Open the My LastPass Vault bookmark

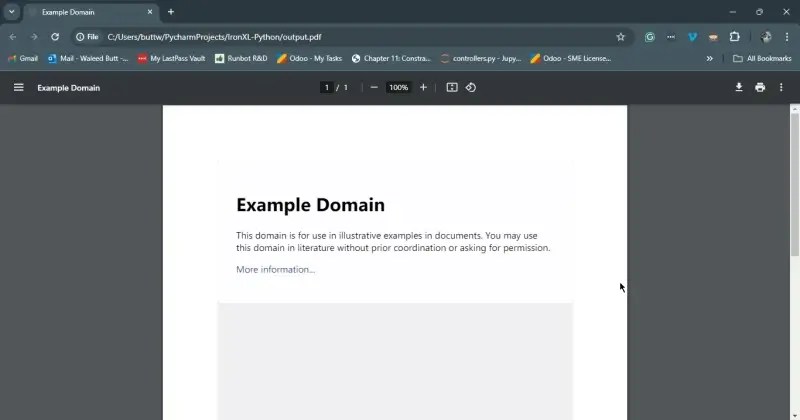[x=171, y=59]
